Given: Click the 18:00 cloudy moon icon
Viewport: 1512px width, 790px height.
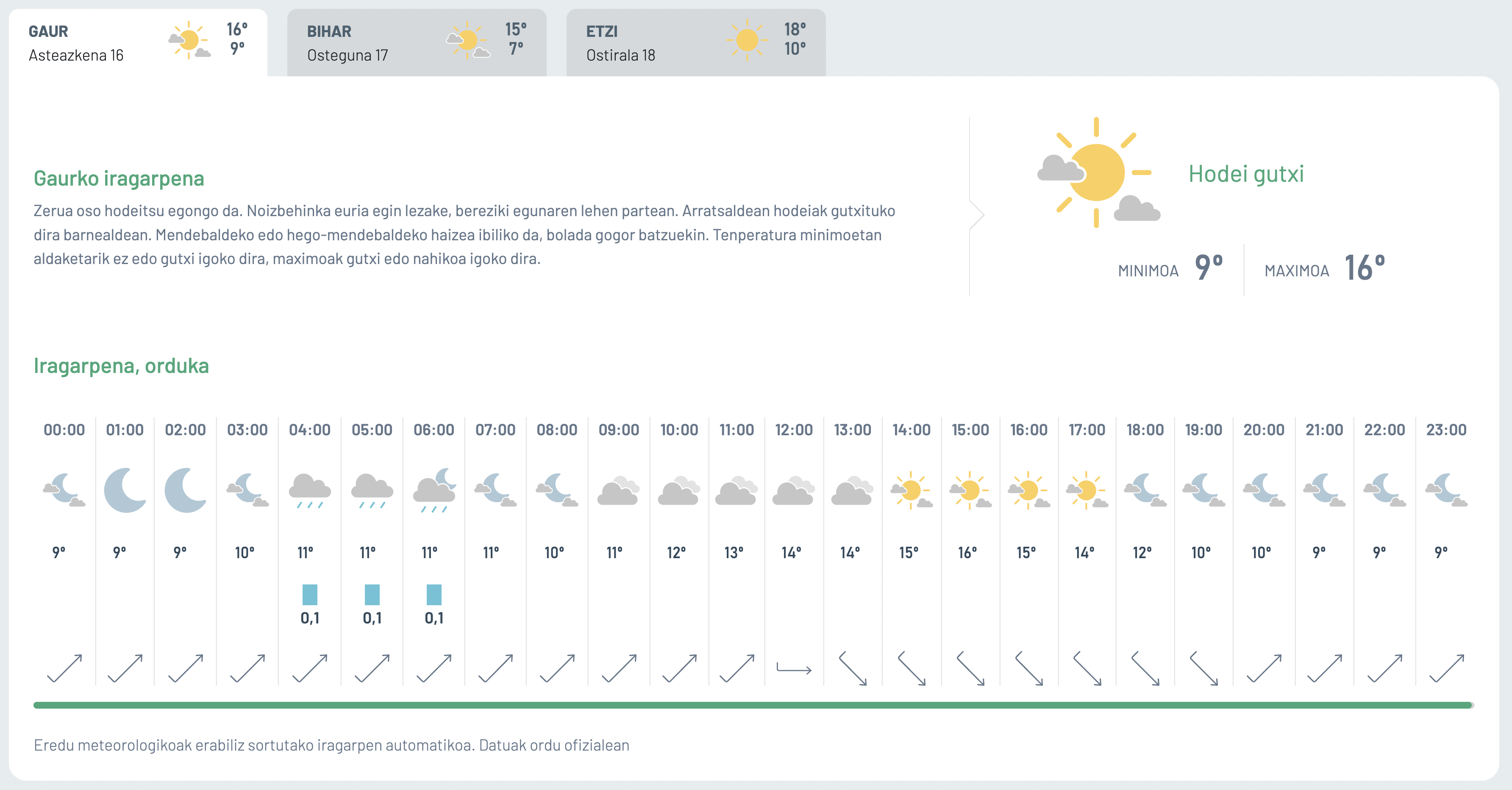Looking at the screenshot, I should [1145, 490].
